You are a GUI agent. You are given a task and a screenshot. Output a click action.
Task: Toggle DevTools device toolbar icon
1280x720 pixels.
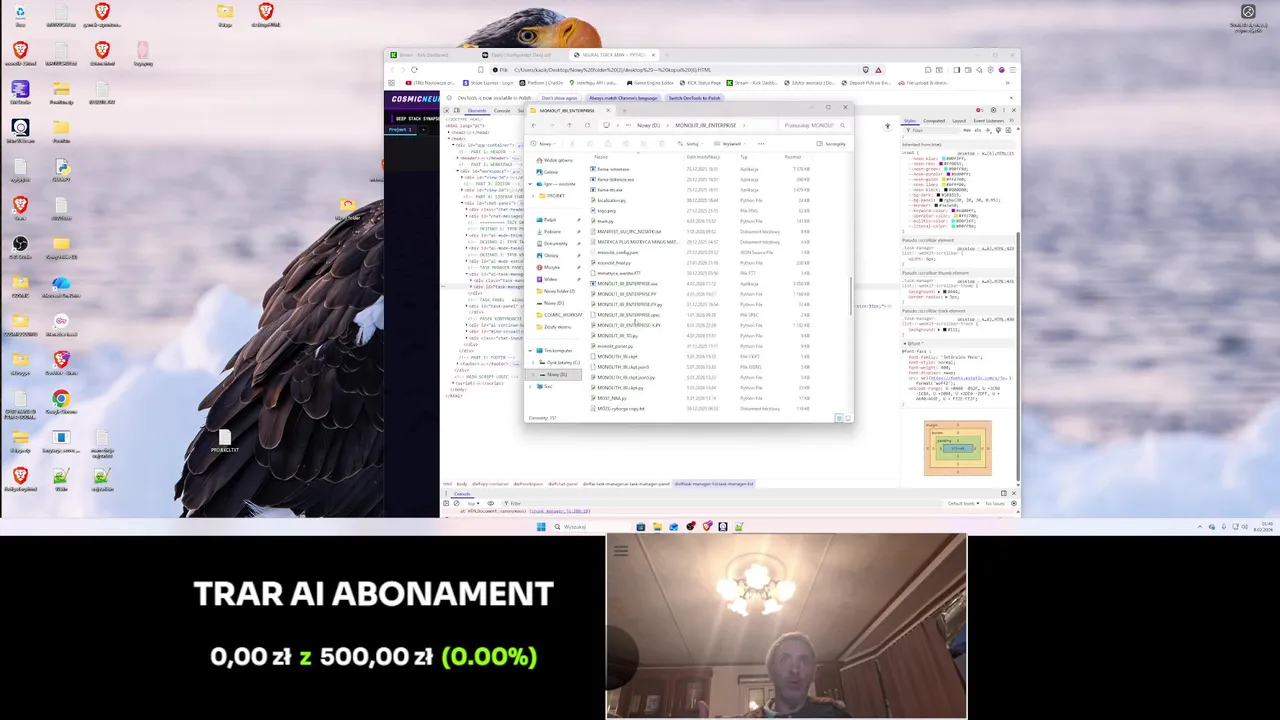tap(457, 110)
